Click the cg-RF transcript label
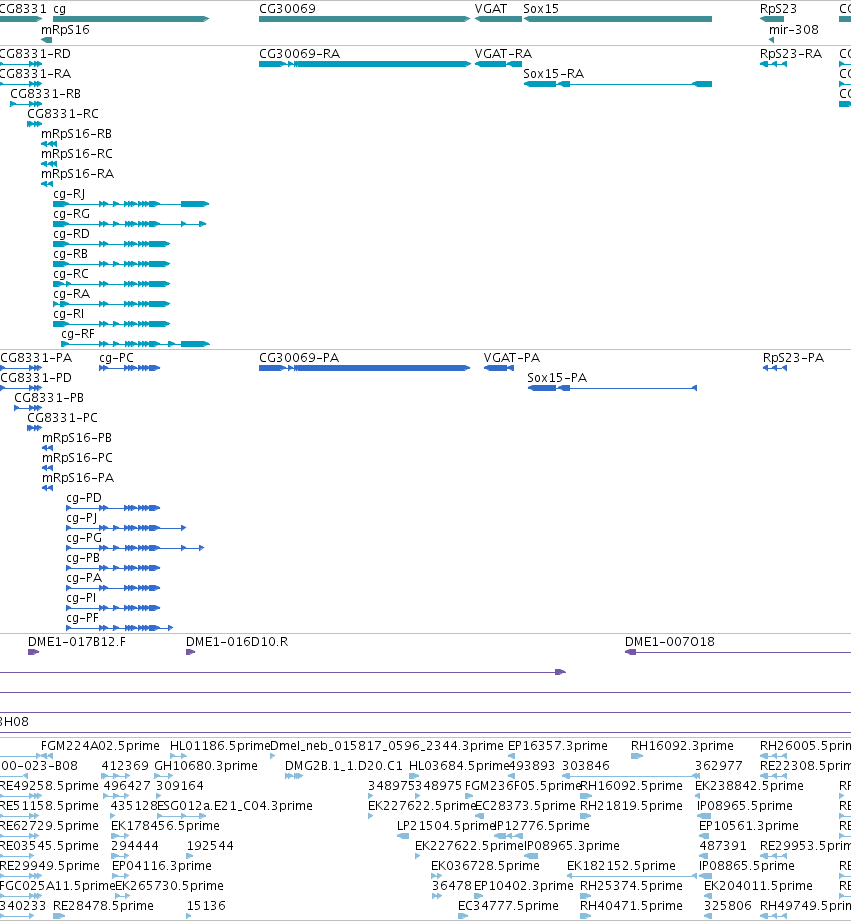851x921 pixels. [78, 333]
